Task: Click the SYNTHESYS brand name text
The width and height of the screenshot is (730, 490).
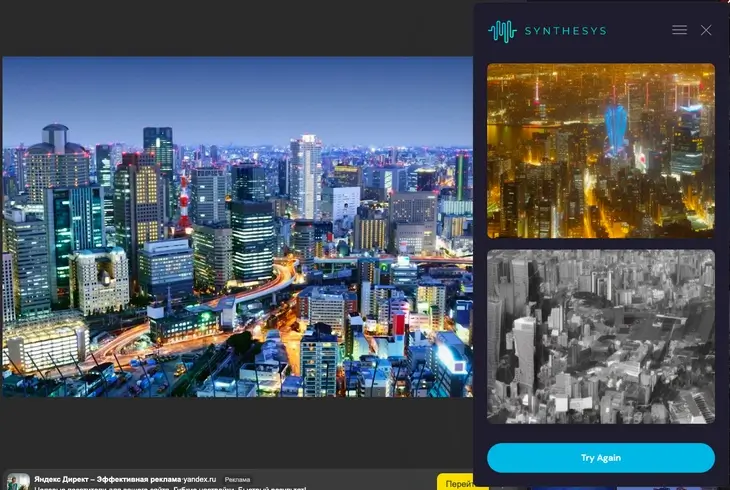Action: click(565, 31)
